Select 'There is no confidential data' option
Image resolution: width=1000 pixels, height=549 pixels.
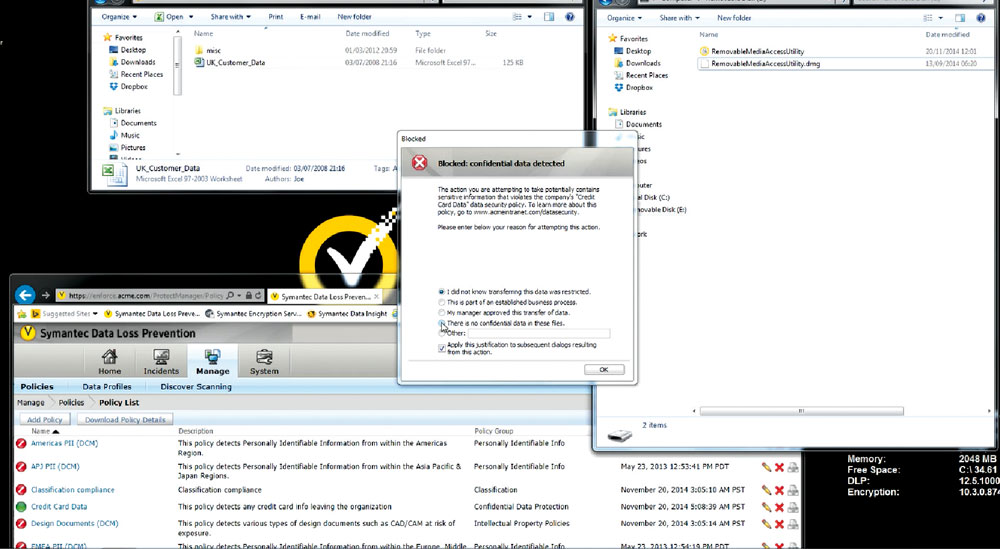click(441, 323)
